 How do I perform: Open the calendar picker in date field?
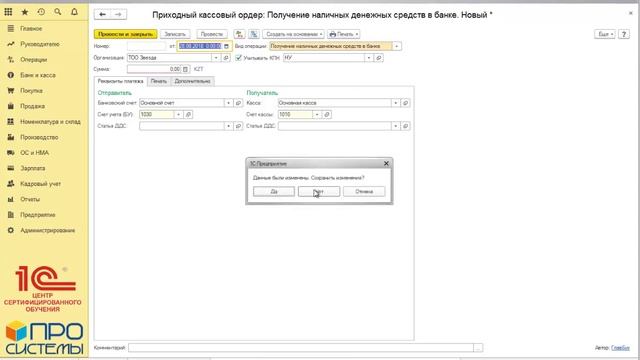coord(227,46)
